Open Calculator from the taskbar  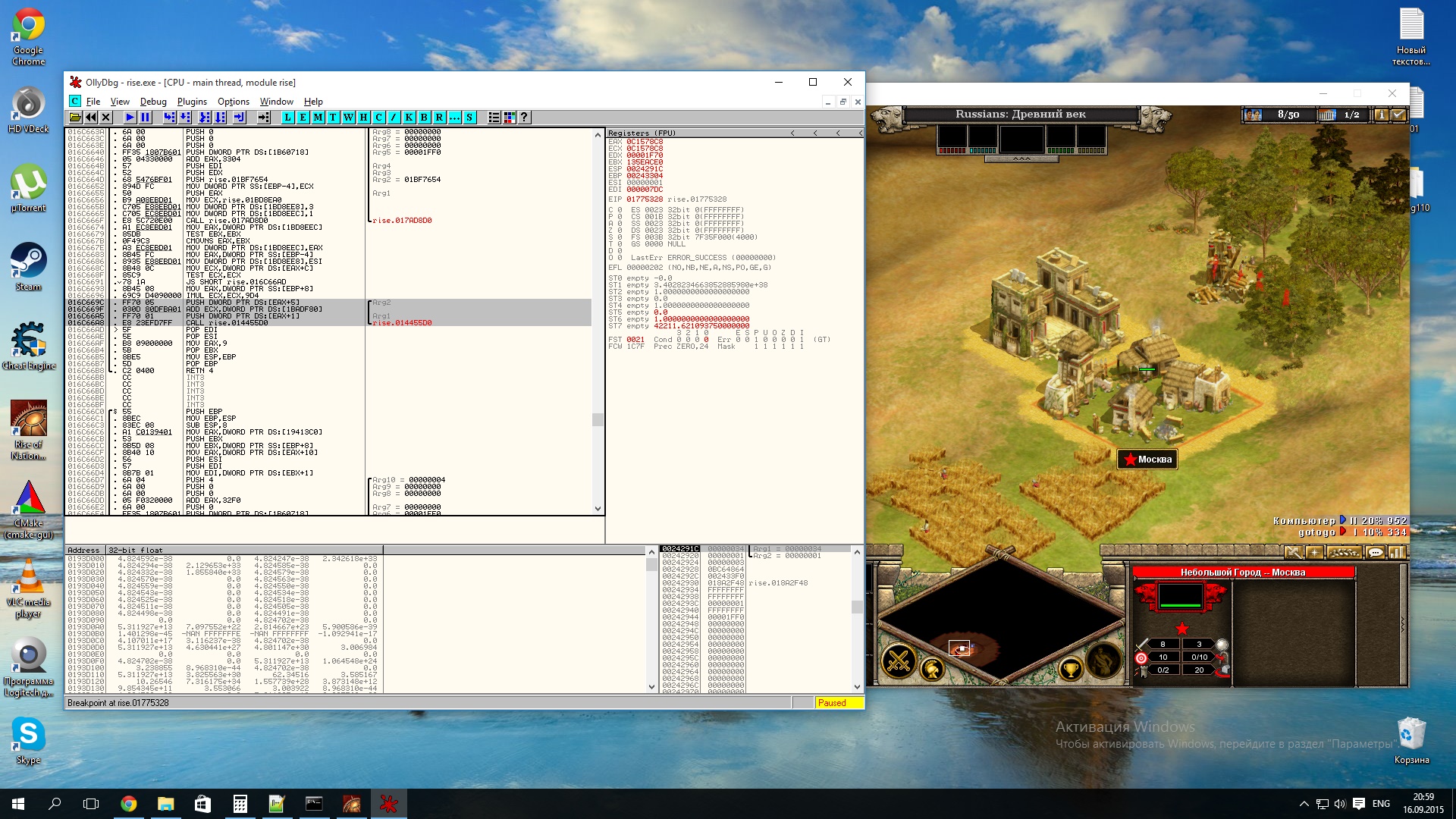click(240, 804)
